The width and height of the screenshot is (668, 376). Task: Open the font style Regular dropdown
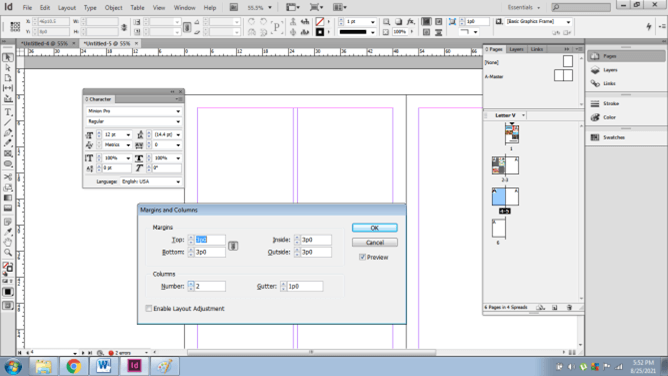(x=178, y=121)
